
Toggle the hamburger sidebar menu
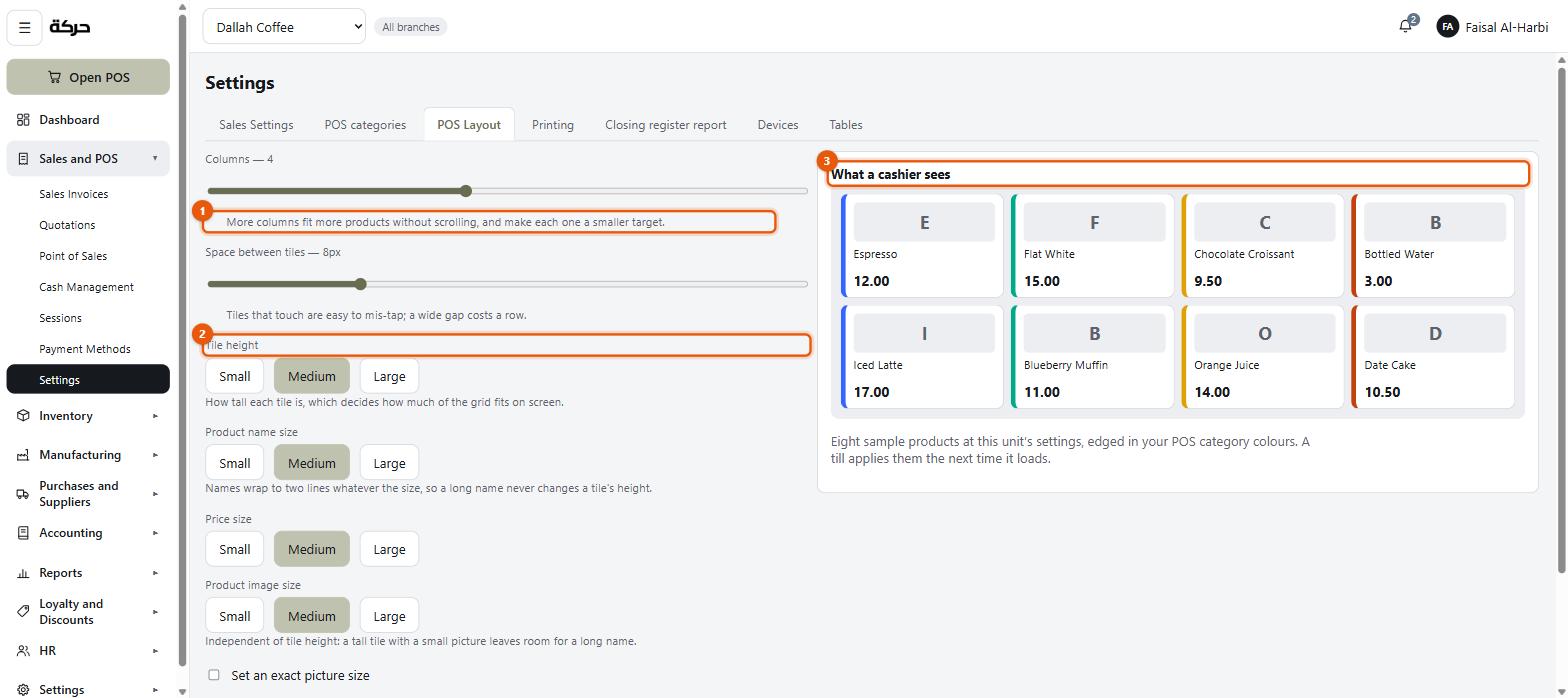(x=25, y=28)
